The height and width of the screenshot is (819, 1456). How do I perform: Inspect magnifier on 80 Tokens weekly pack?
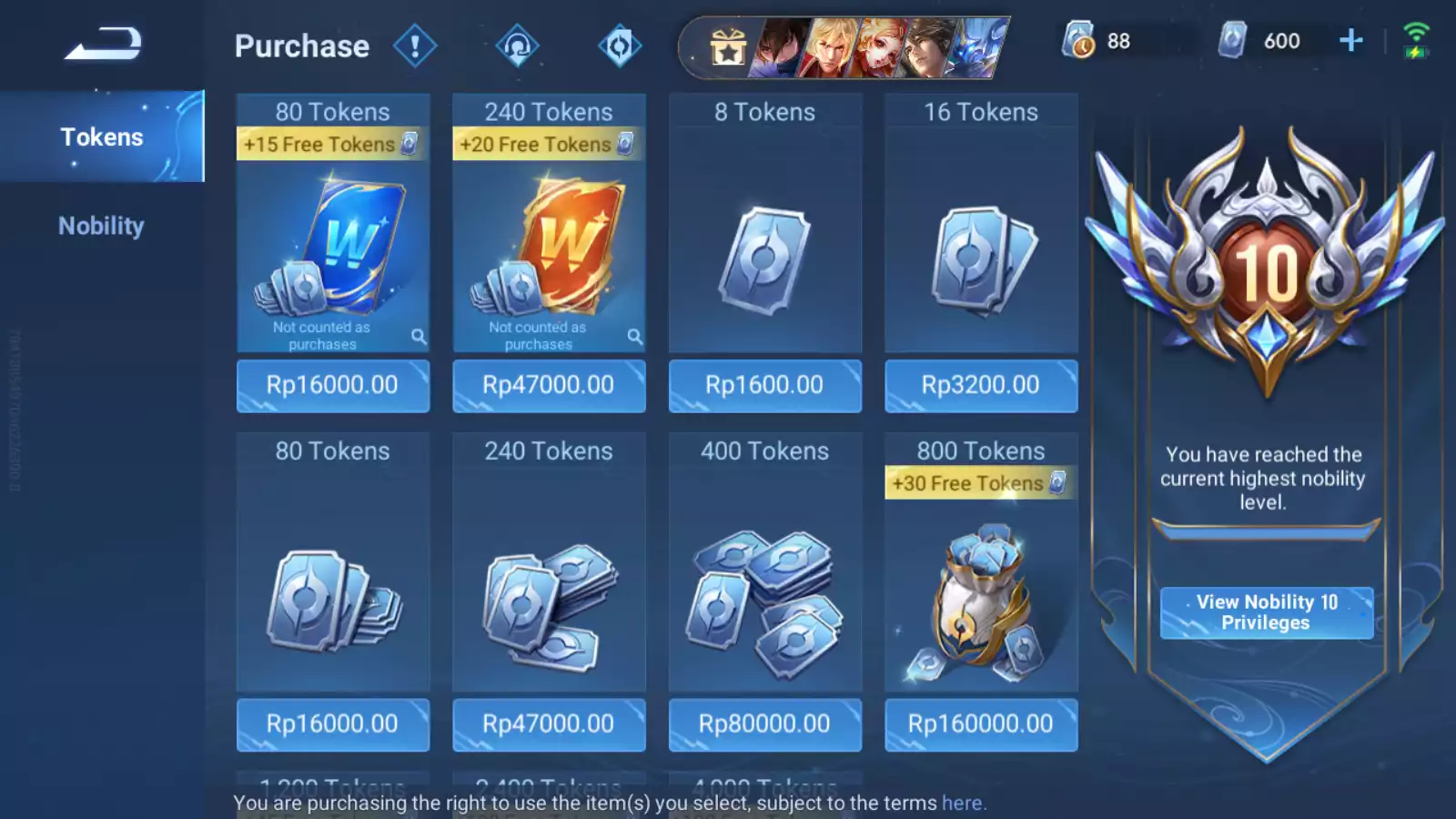pyautogui.click(x=419, y=336)
